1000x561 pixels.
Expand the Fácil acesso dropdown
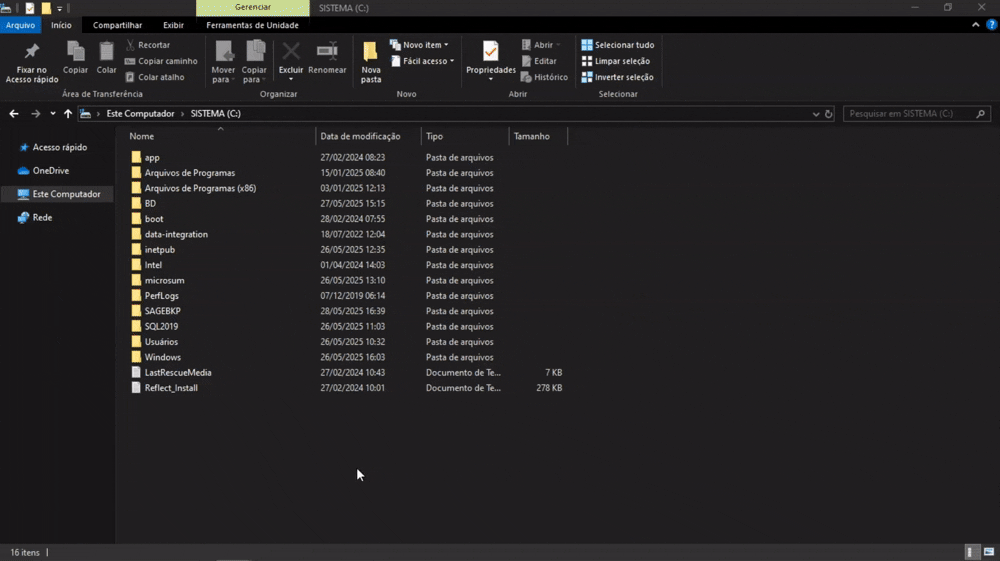423,61
